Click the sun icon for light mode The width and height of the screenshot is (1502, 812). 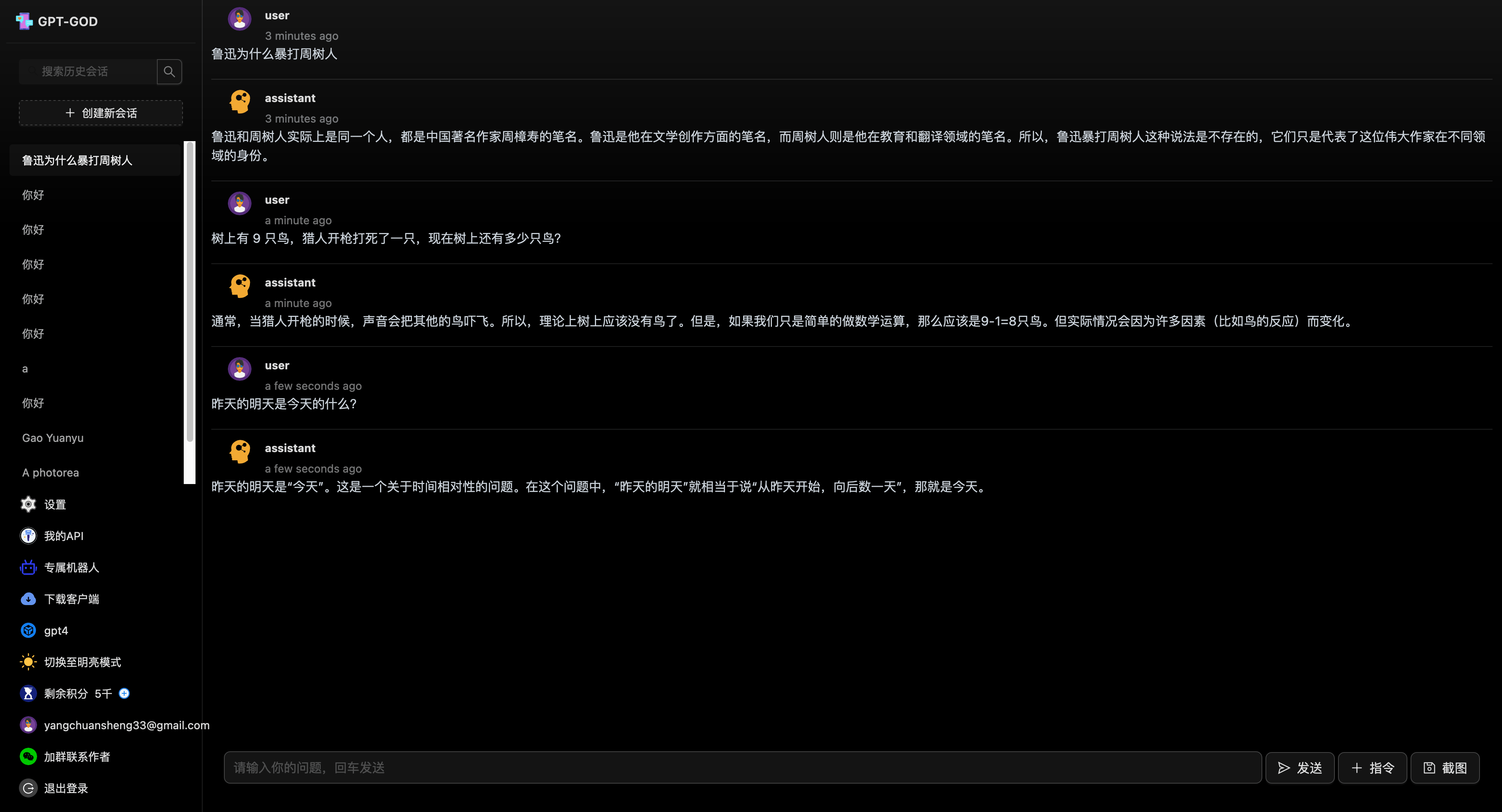tap(28, 661)
